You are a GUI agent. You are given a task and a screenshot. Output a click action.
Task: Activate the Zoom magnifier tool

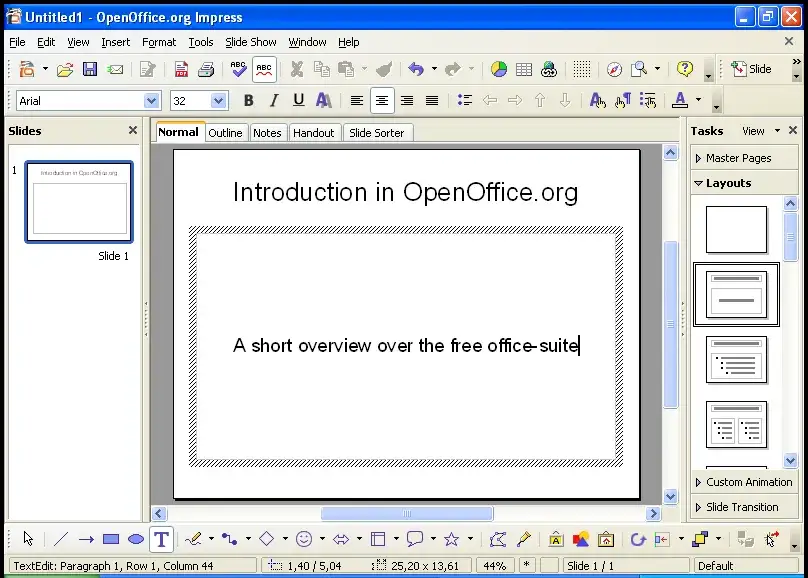[639, 70]
